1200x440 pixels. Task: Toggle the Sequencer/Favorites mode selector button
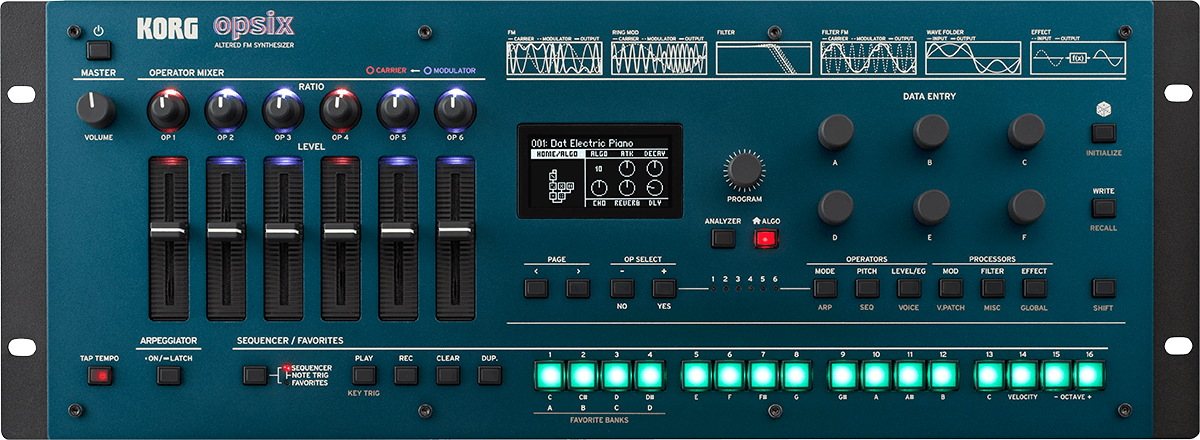tap(256, 376)
